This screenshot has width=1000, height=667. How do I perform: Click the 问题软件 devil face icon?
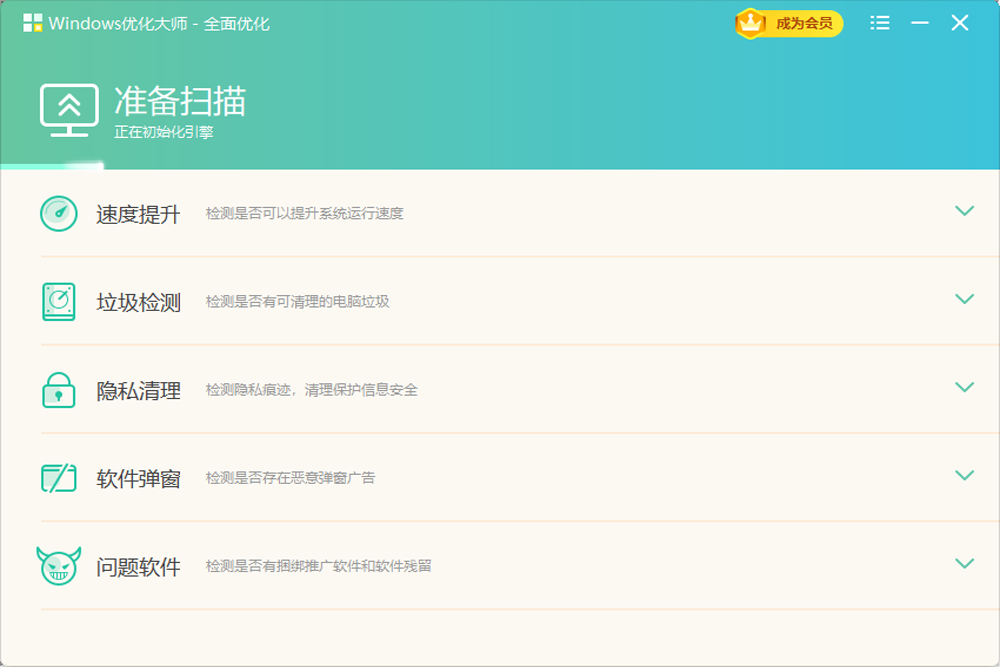[58, 565]
